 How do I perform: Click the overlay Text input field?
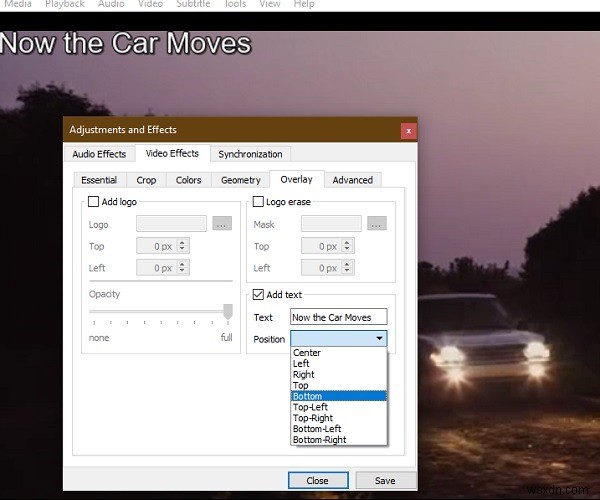click(339, 317)
